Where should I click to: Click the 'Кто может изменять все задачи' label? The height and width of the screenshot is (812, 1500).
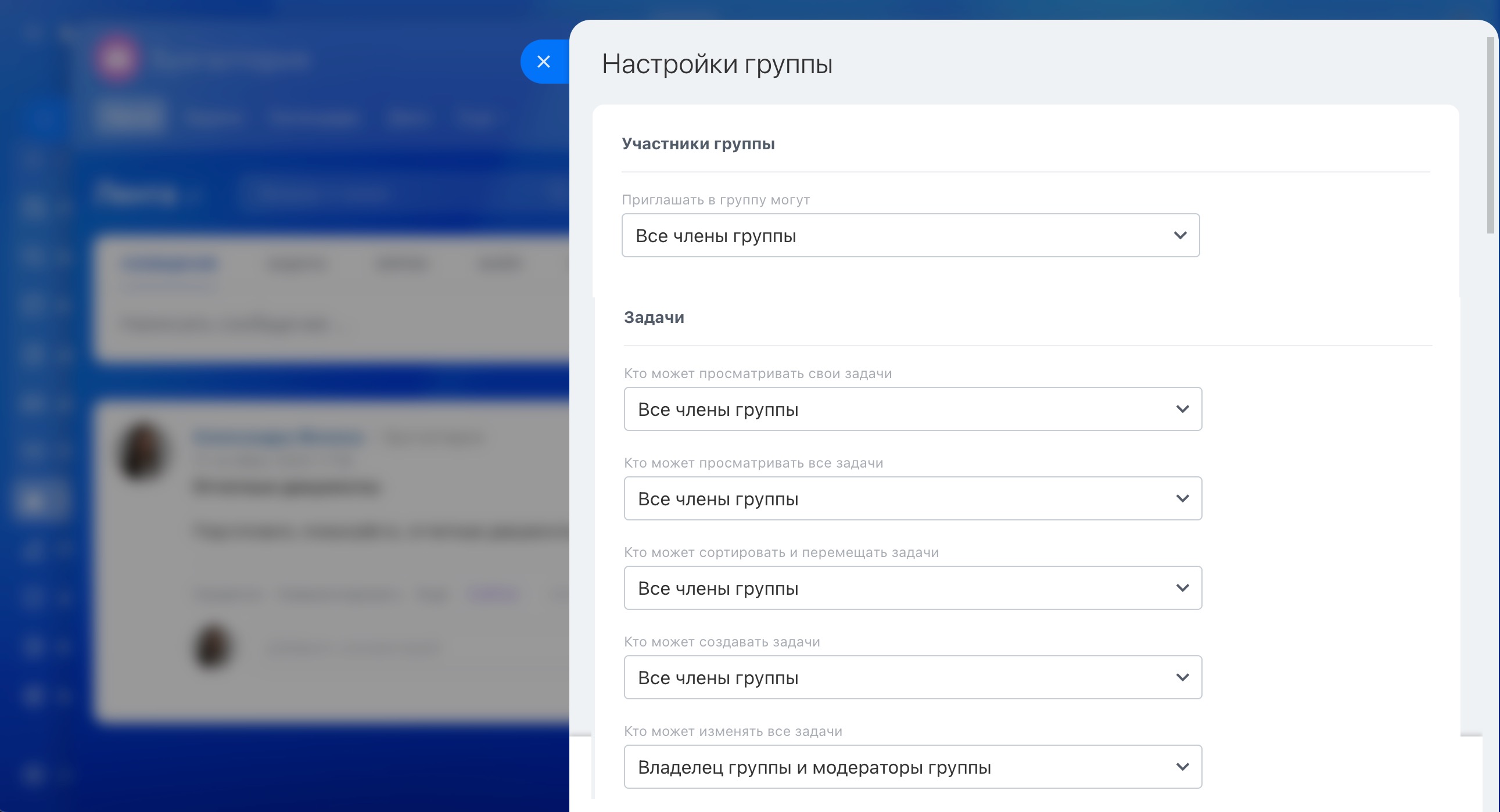tap(733, 732)
